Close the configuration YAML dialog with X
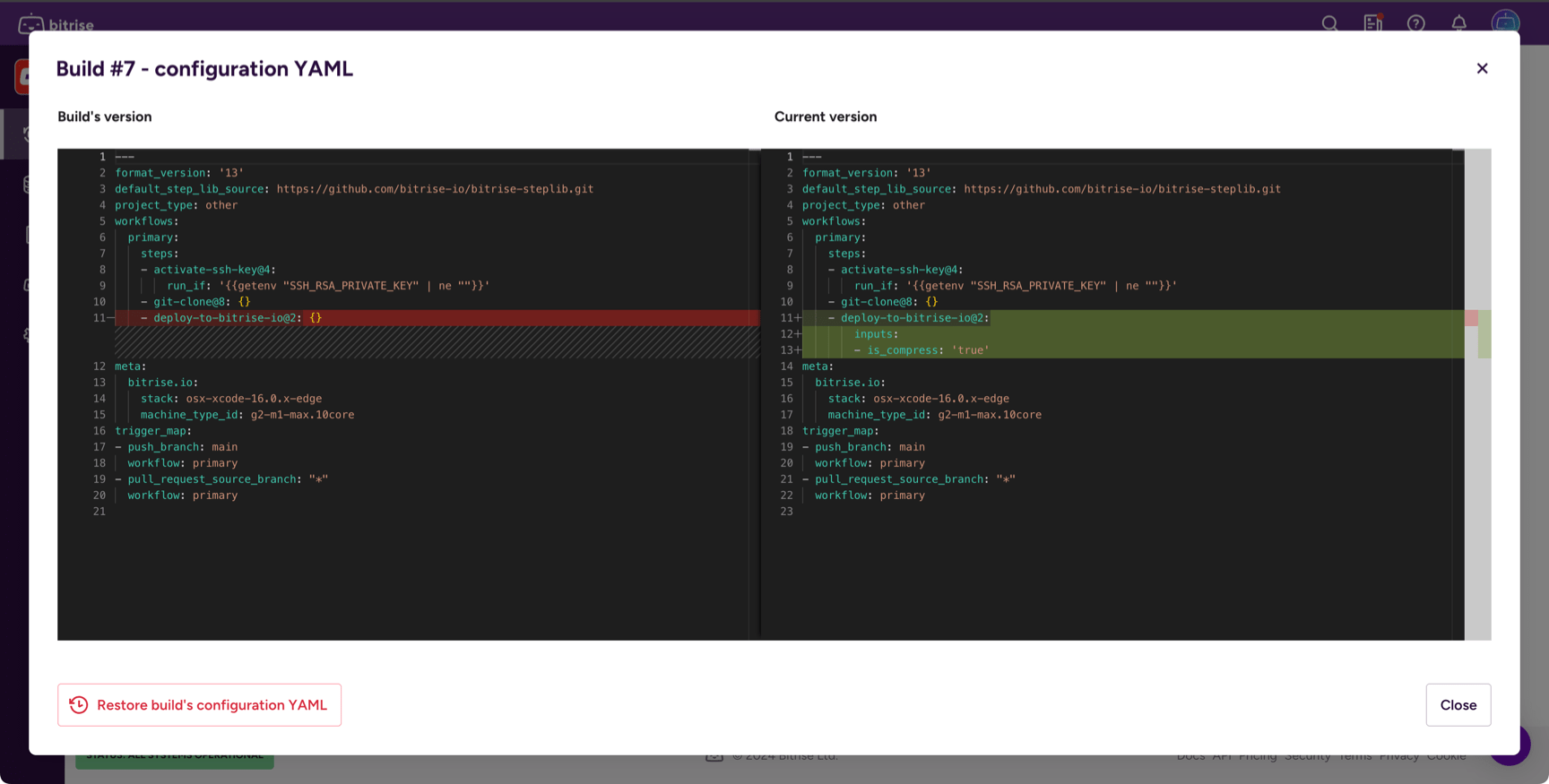 (x=1482, y=68)
